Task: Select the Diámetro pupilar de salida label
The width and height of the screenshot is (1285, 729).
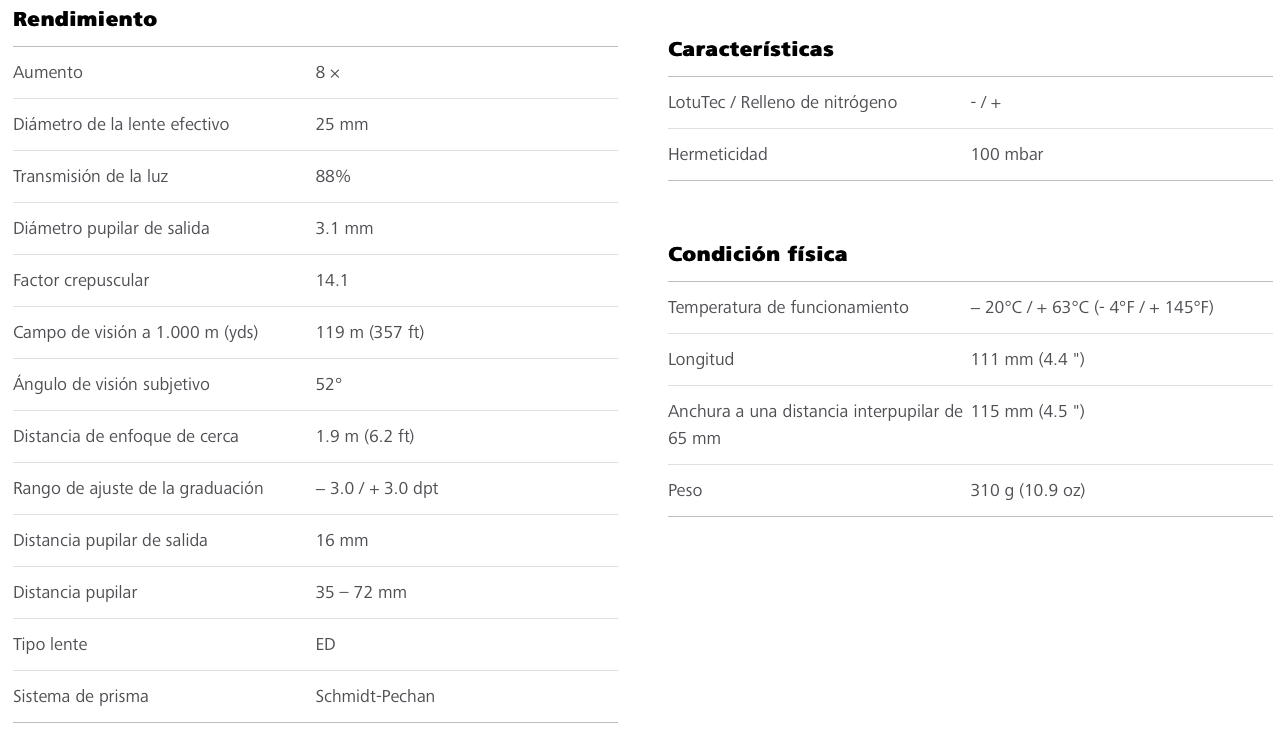Action: (x=111, y=228)
